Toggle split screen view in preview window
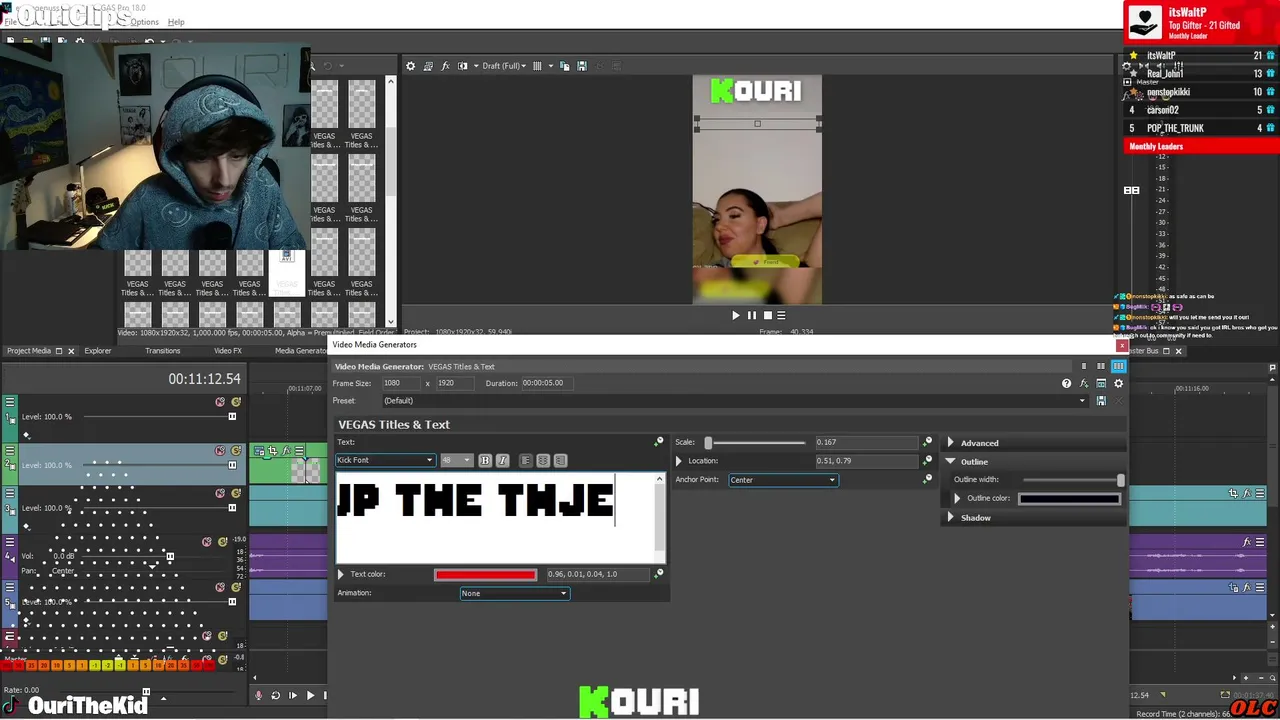1280x720 pixels. coord(462,66)
